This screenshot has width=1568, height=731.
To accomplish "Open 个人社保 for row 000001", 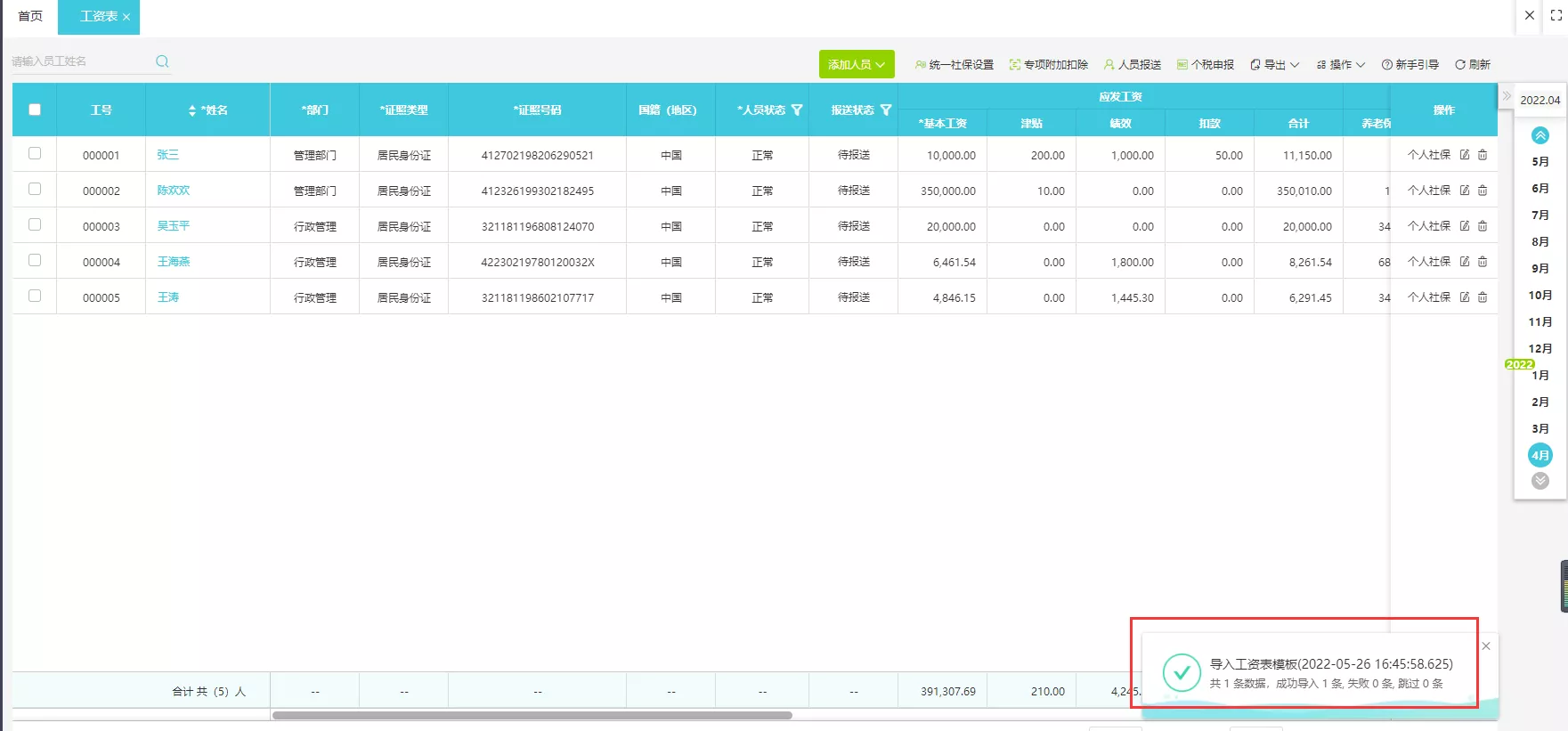I will tap(1429, 155).
